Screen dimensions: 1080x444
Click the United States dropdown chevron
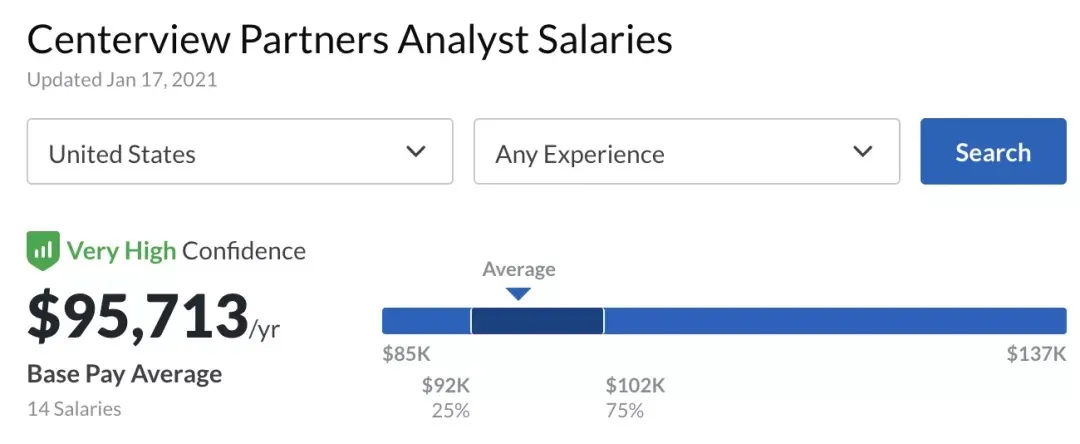(416, 152)
